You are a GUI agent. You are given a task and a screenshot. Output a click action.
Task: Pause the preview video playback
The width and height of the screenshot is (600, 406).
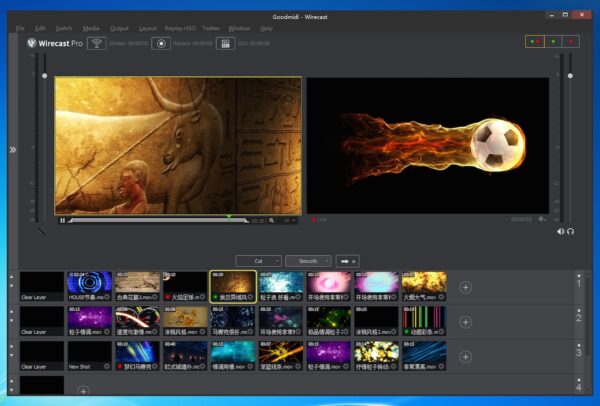pos(62,220)
